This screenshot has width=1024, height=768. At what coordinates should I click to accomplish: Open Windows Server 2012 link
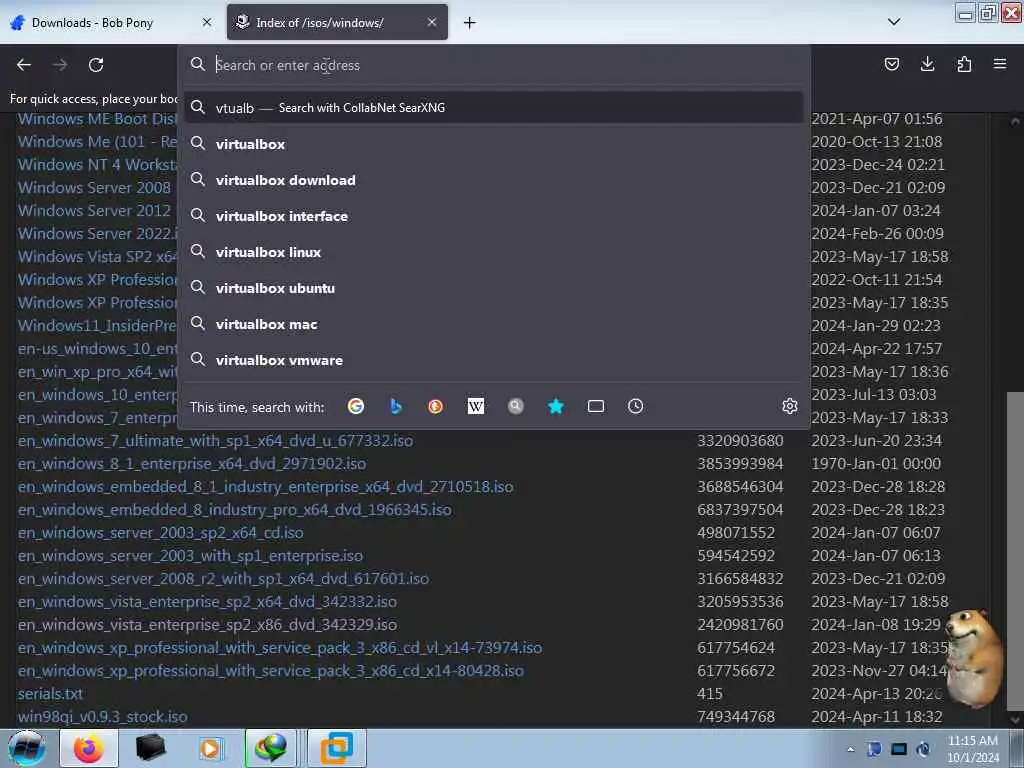[x=94, y=210]
